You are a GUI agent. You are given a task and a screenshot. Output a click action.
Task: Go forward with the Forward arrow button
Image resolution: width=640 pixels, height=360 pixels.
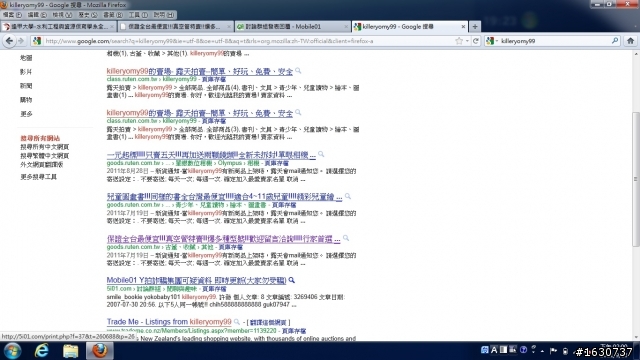pos(21,41)
